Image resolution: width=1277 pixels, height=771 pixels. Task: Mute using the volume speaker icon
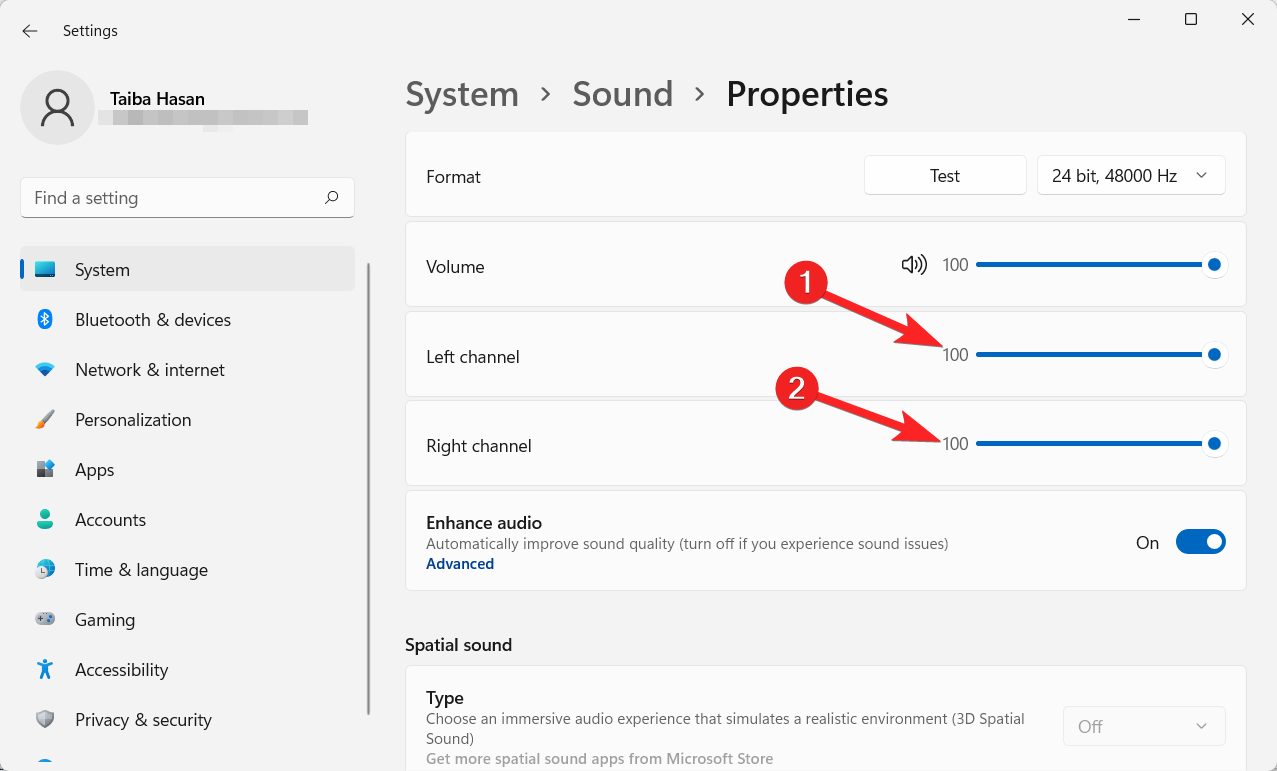914,265
